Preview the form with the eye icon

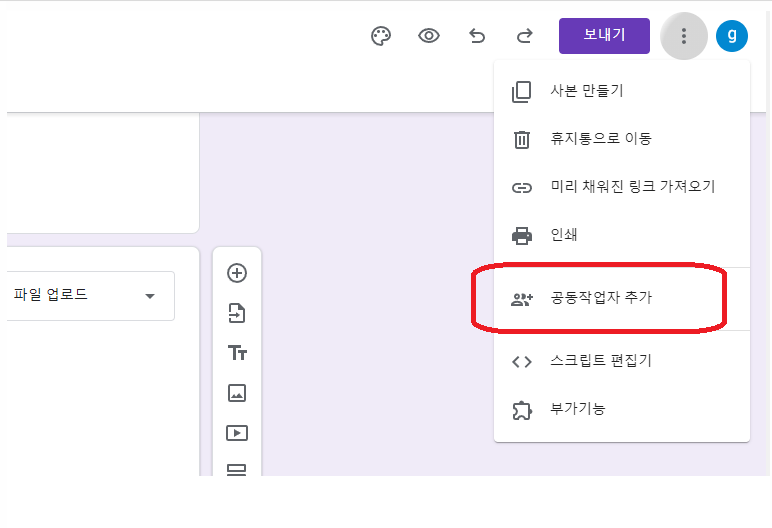coord(429,36)
